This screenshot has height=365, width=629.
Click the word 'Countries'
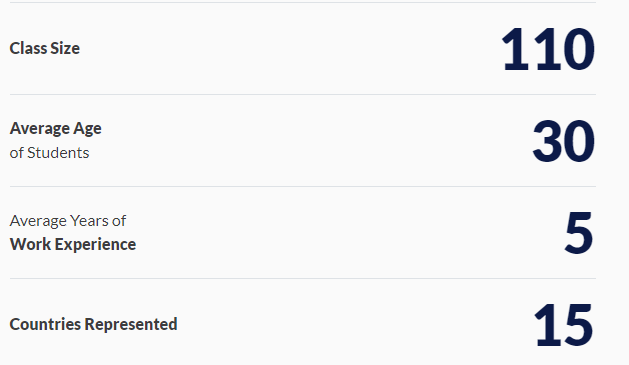click(x=45, y=324)
